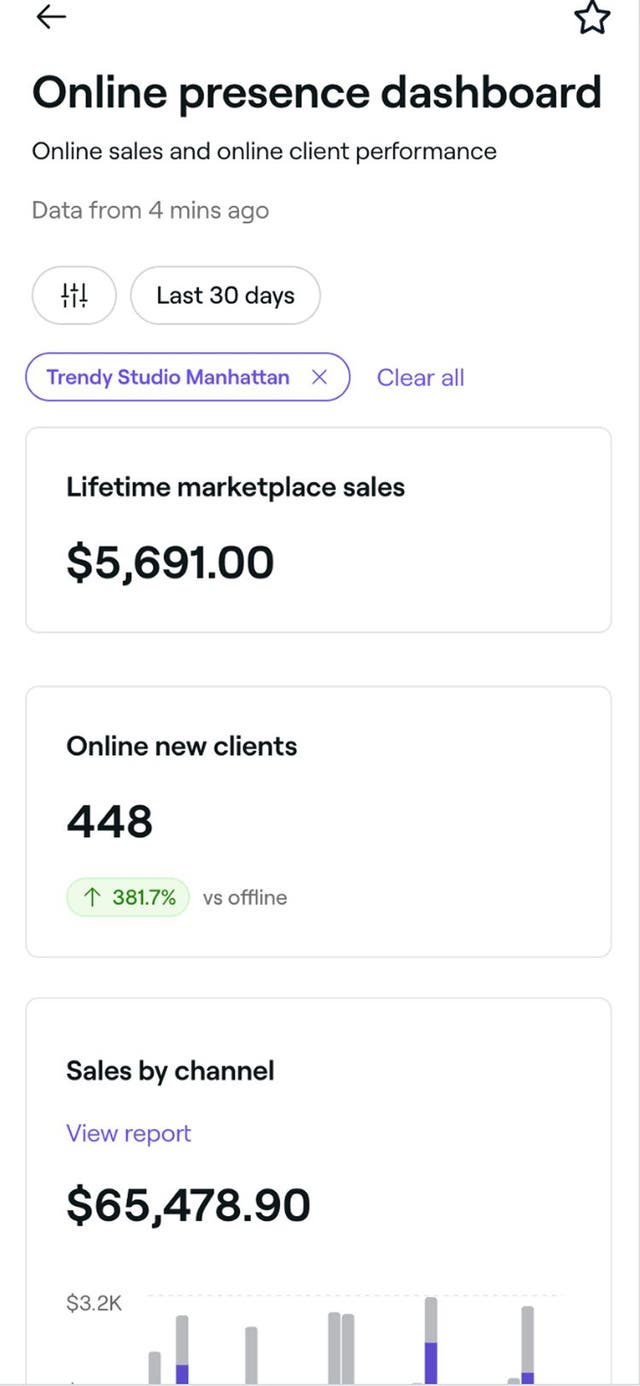Click the Clear all link
This screenshot has width=640, height=1386.
coord(420,377)
